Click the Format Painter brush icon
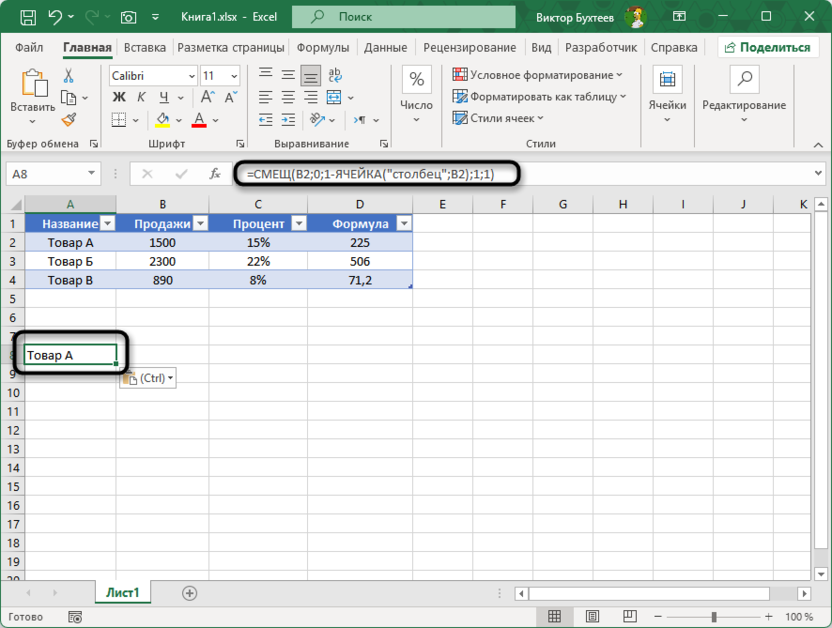The width and height of the screenshot is (832, 628). pos(69,119)
